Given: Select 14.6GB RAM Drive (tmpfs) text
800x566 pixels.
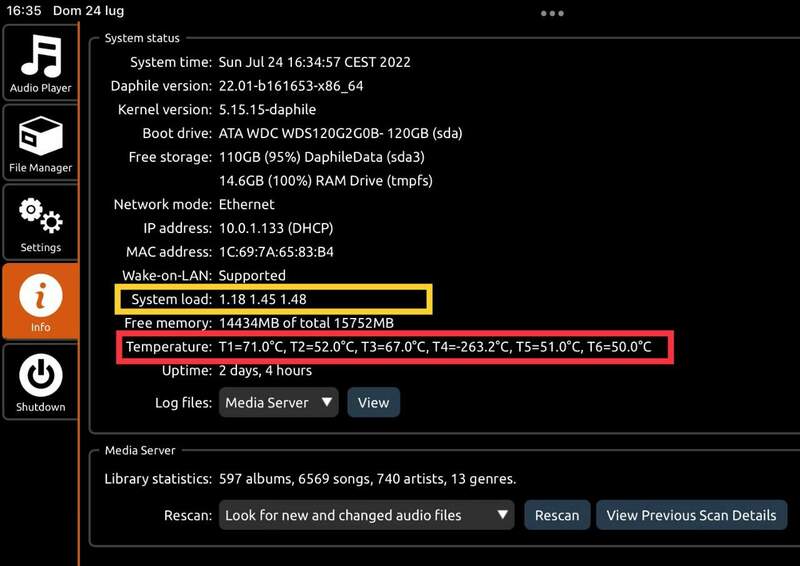Looking at the screenshot, I should (326, 181).
